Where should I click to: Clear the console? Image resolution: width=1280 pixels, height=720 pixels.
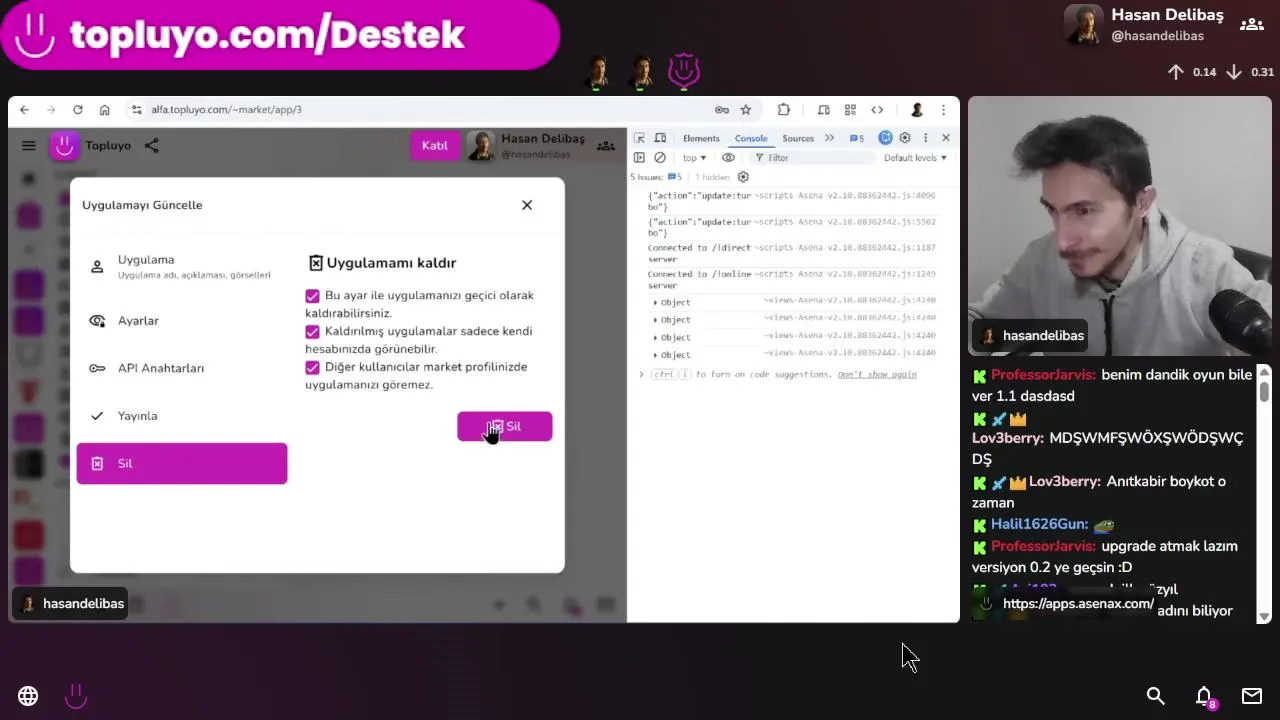click(x=660, y=158)
